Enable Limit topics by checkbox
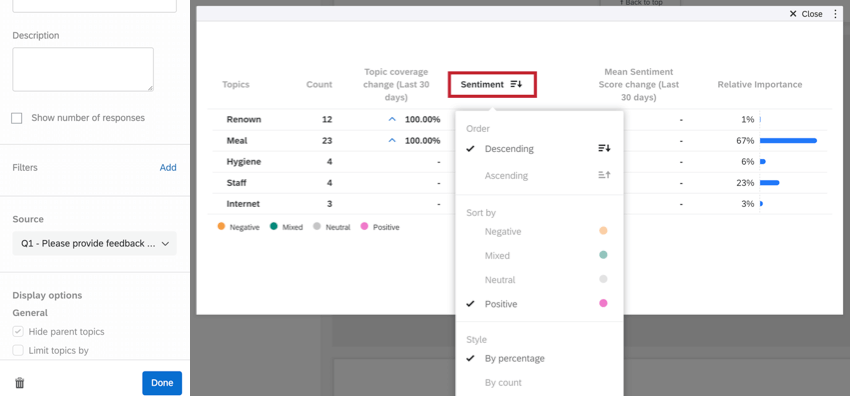The image size is (850, 396). tap(18, 350)
